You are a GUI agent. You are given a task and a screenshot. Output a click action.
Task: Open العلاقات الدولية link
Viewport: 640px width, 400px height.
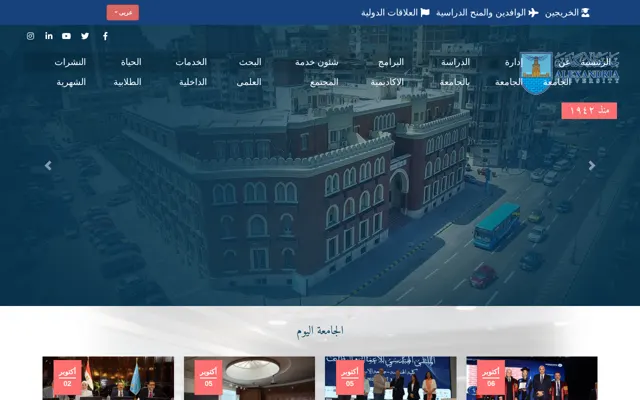pyautogui.click(x=389, y=13)
